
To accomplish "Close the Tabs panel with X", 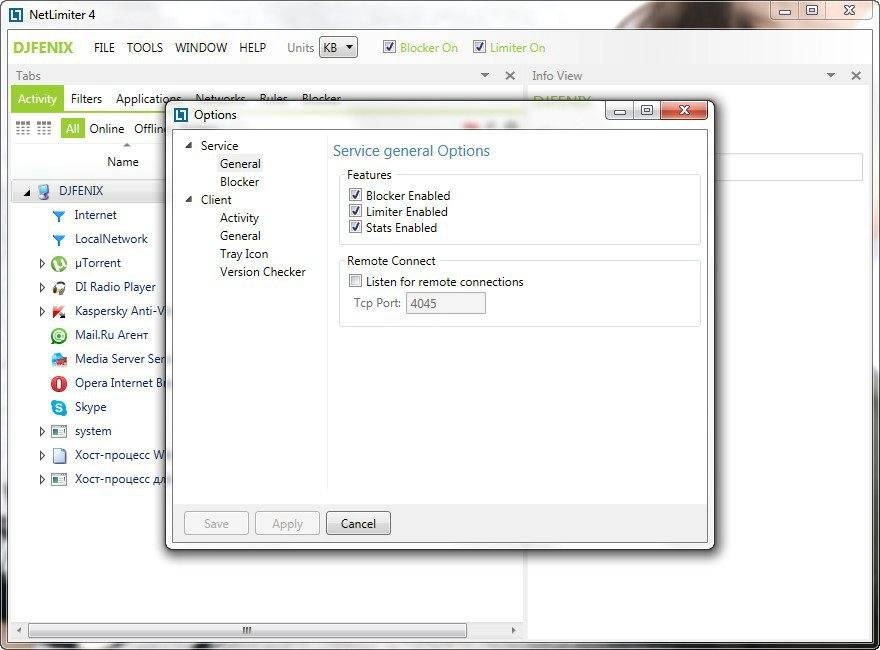I will tap(510, 76).
